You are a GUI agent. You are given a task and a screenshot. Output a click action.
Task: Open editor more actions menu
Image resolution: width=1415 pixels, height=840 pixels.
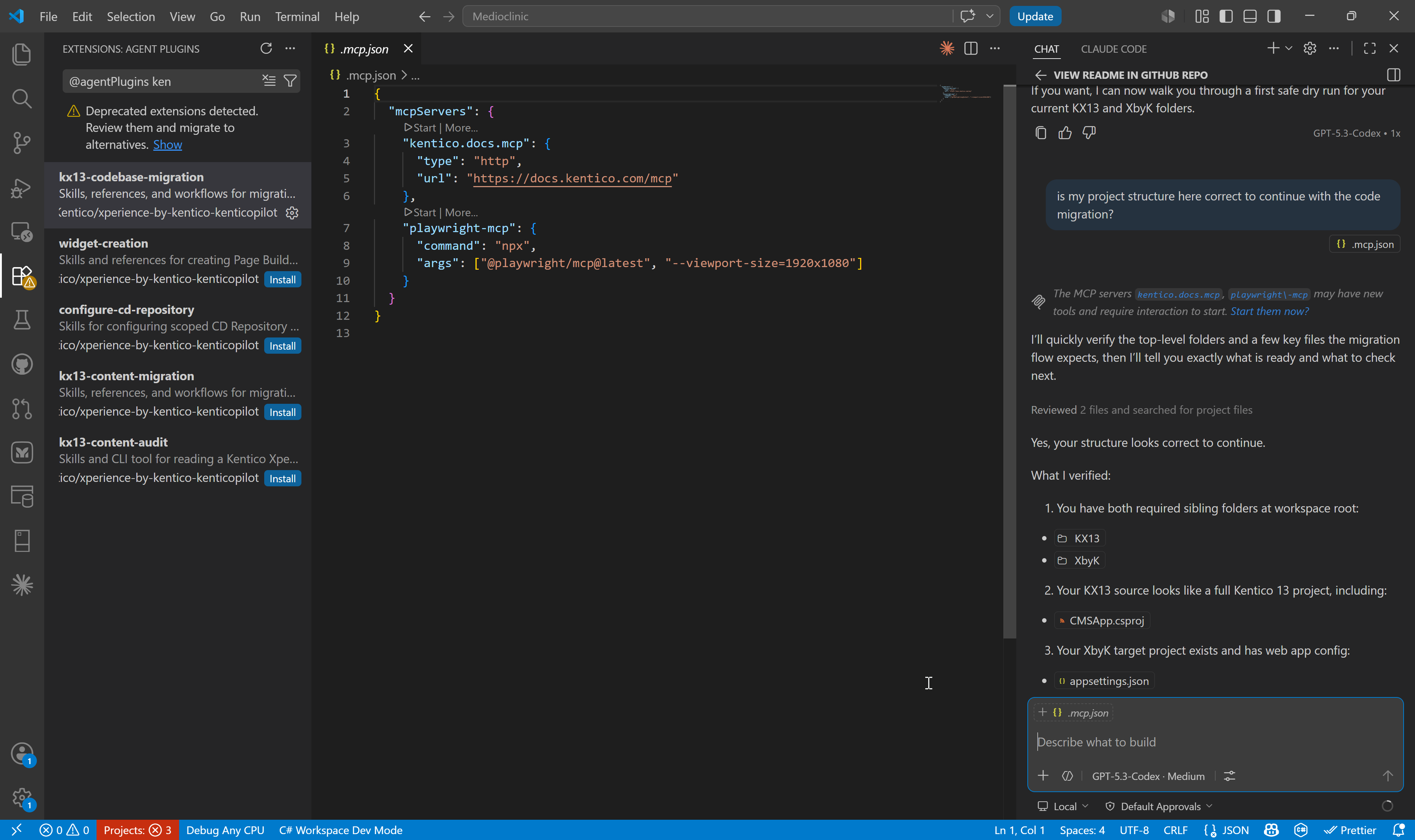[x=995, y=49]
